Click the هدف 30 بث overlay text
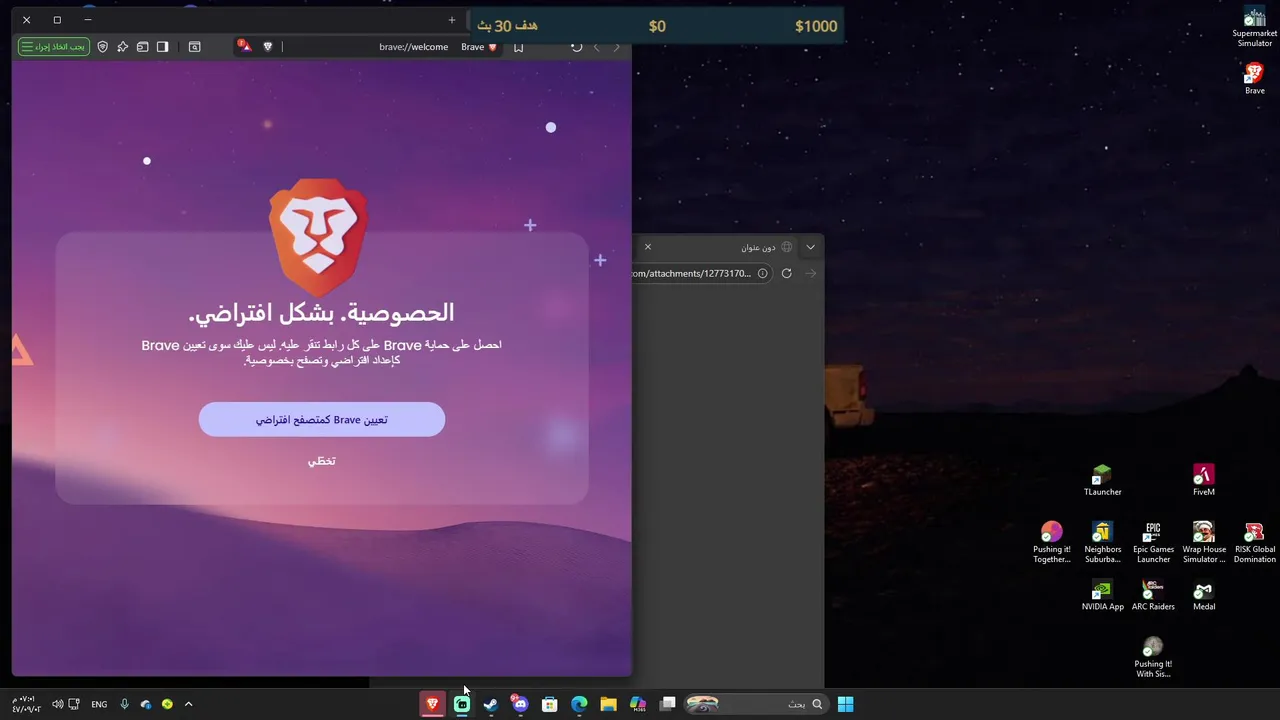The height and width of the screenshot is (720, 1280). click(x=507, y=26)
